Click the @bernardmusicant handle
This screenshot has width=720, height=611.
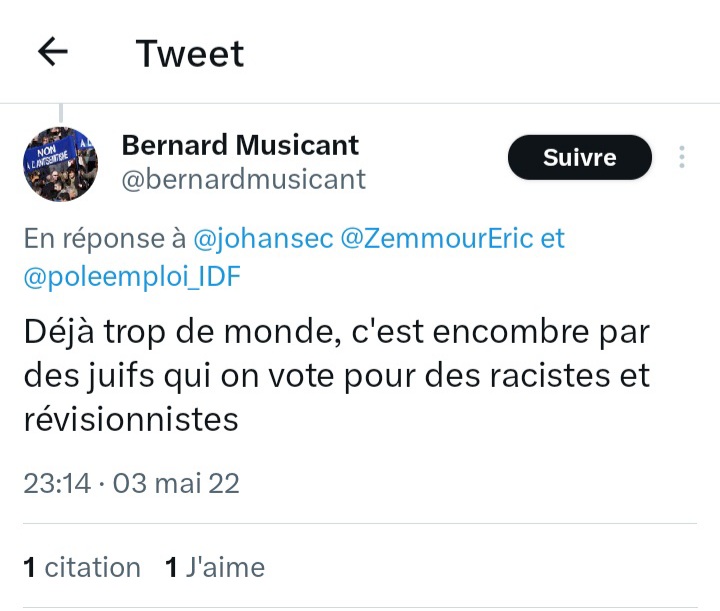[x=243, y=180]
